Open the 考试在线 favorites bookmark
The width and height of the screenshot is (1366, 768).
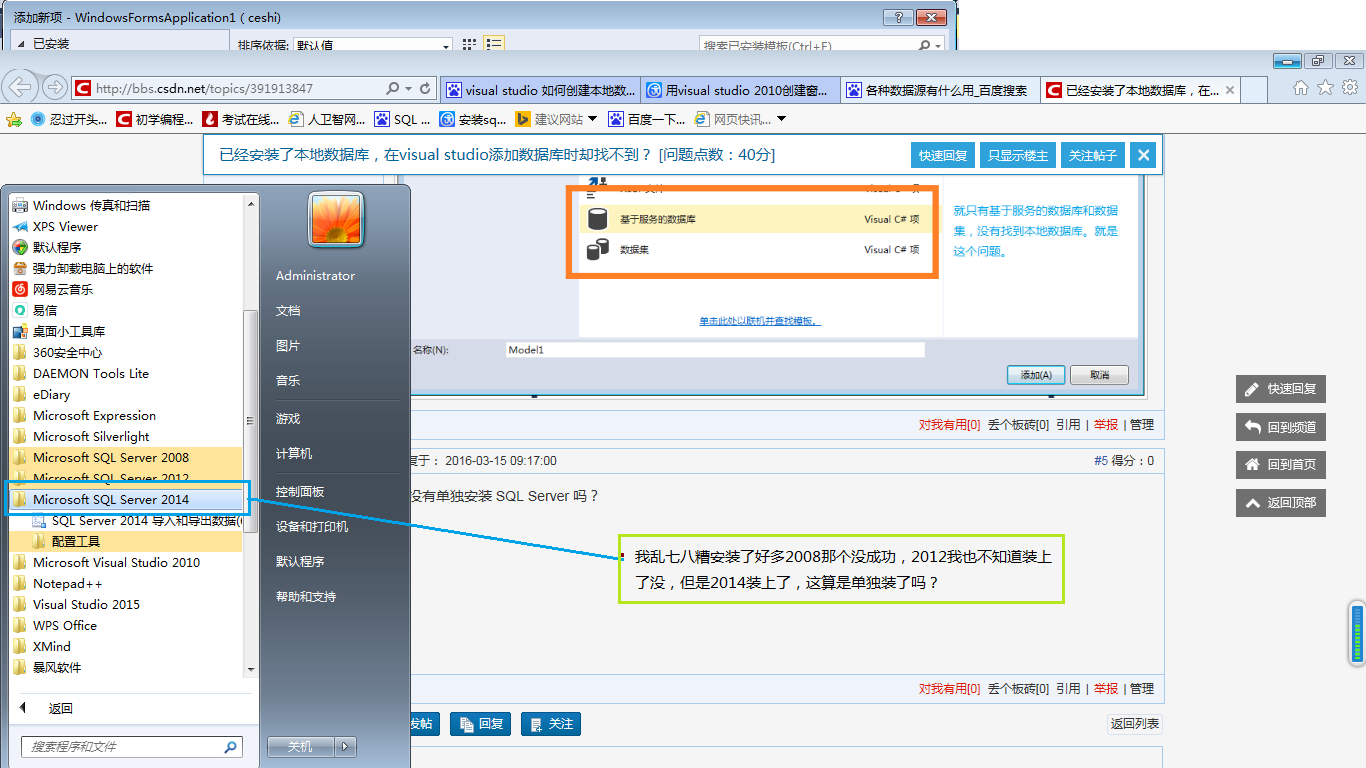(x=241, y=119)
